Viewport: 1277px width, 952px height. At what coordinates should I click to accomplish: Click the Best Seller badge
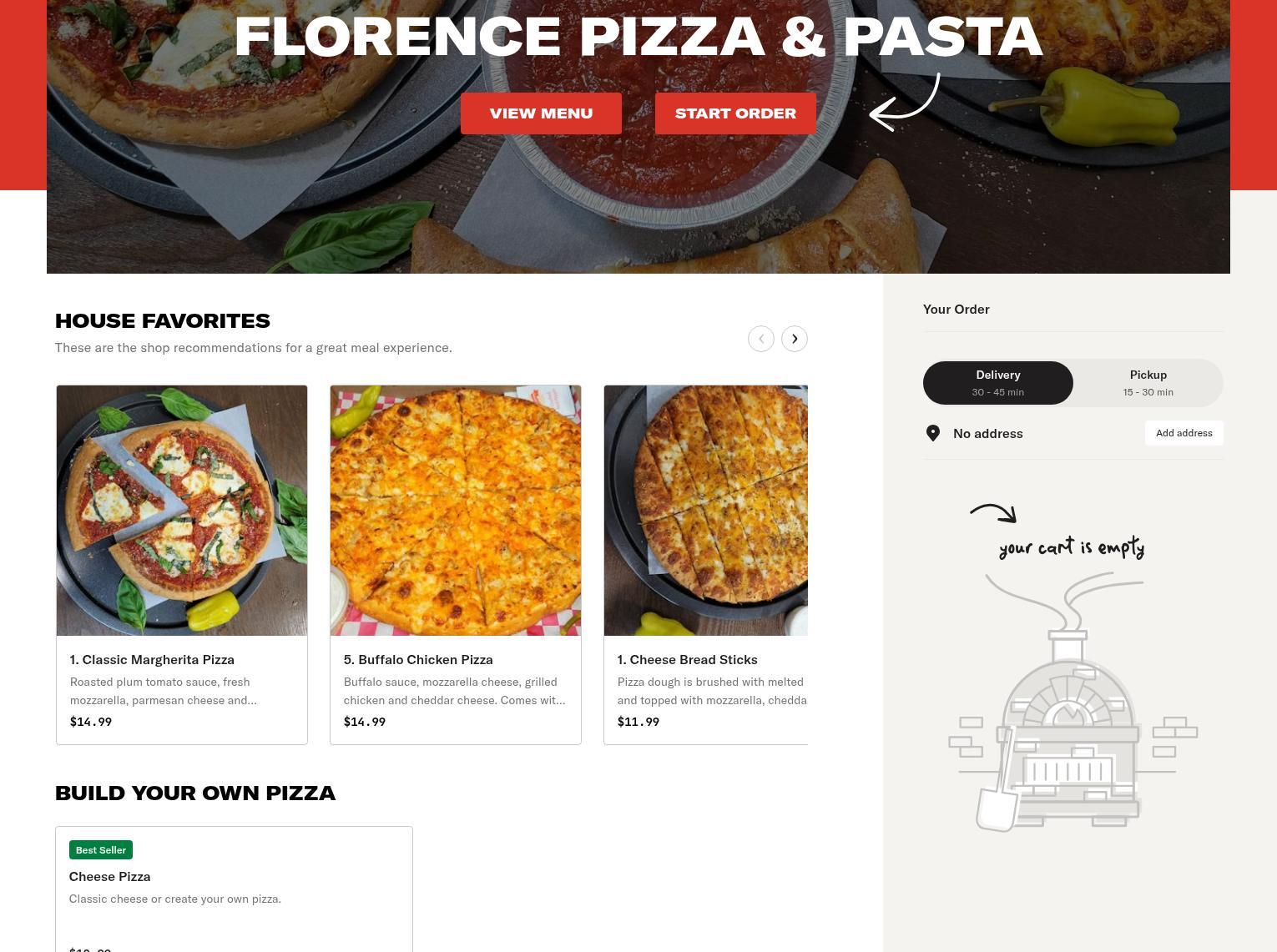click(x=101, y=850)
